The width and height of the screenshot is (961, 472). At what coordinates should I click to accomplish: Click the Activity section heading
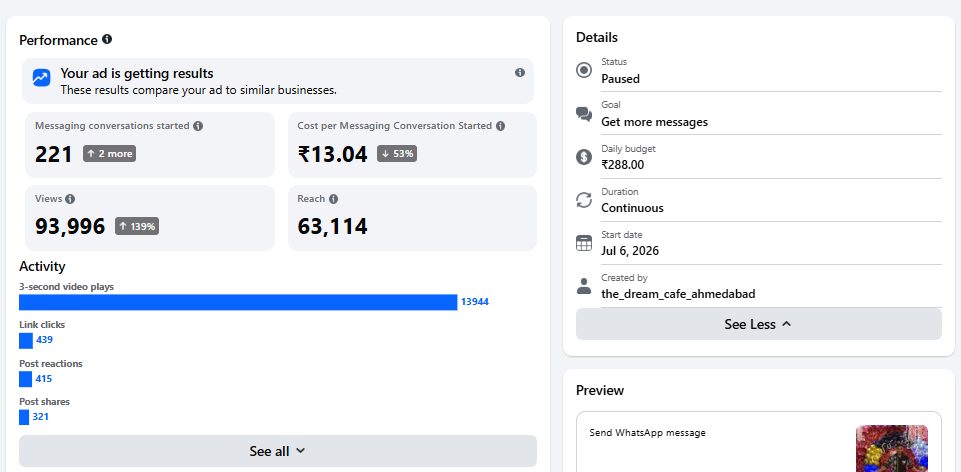coord(42,266)
